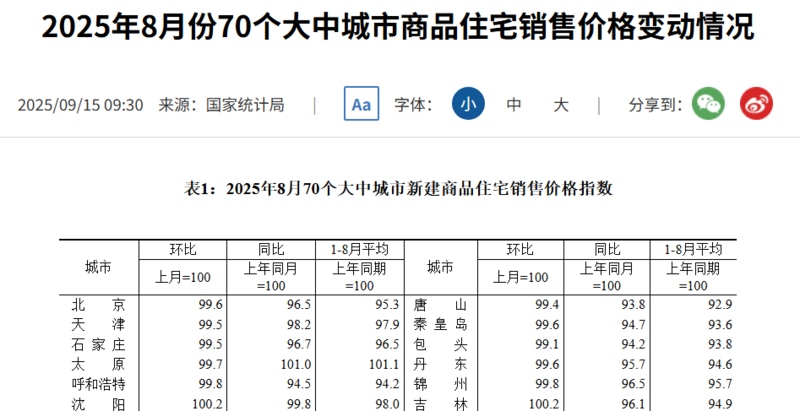Image resolution: width=800 pixels, height=411 pixels.
Task: Click the publish date 2025/09/15 09:30
Action: [81, 104]
